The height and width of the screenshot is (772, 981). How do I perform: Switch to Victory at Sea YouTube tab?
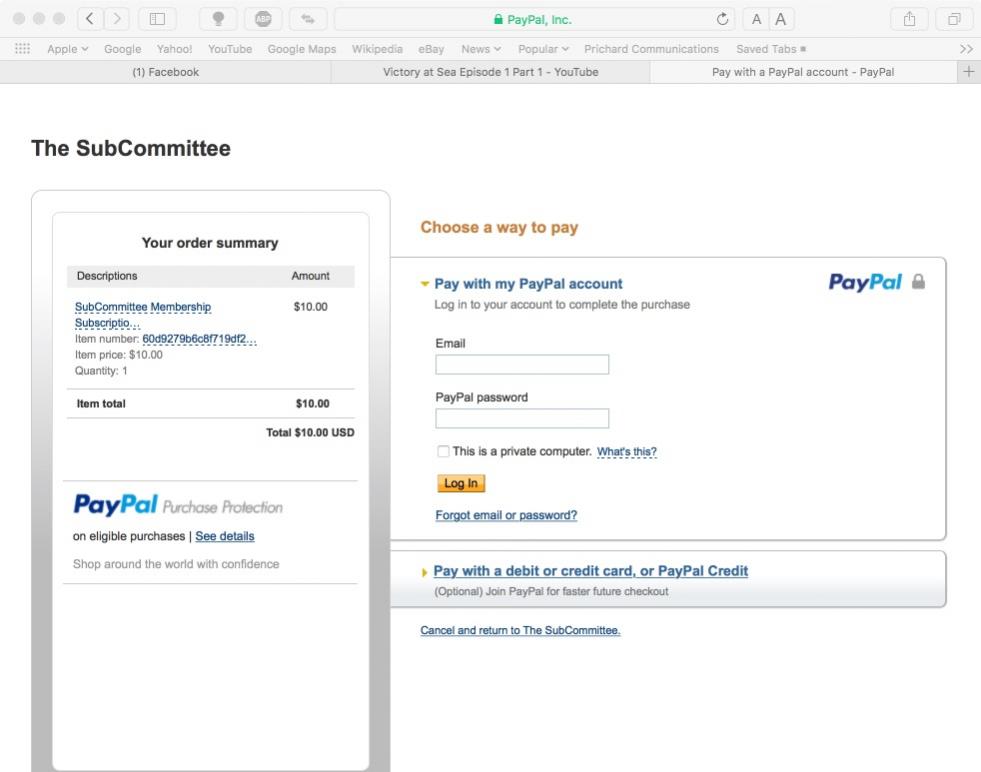(x=490, y=72)
